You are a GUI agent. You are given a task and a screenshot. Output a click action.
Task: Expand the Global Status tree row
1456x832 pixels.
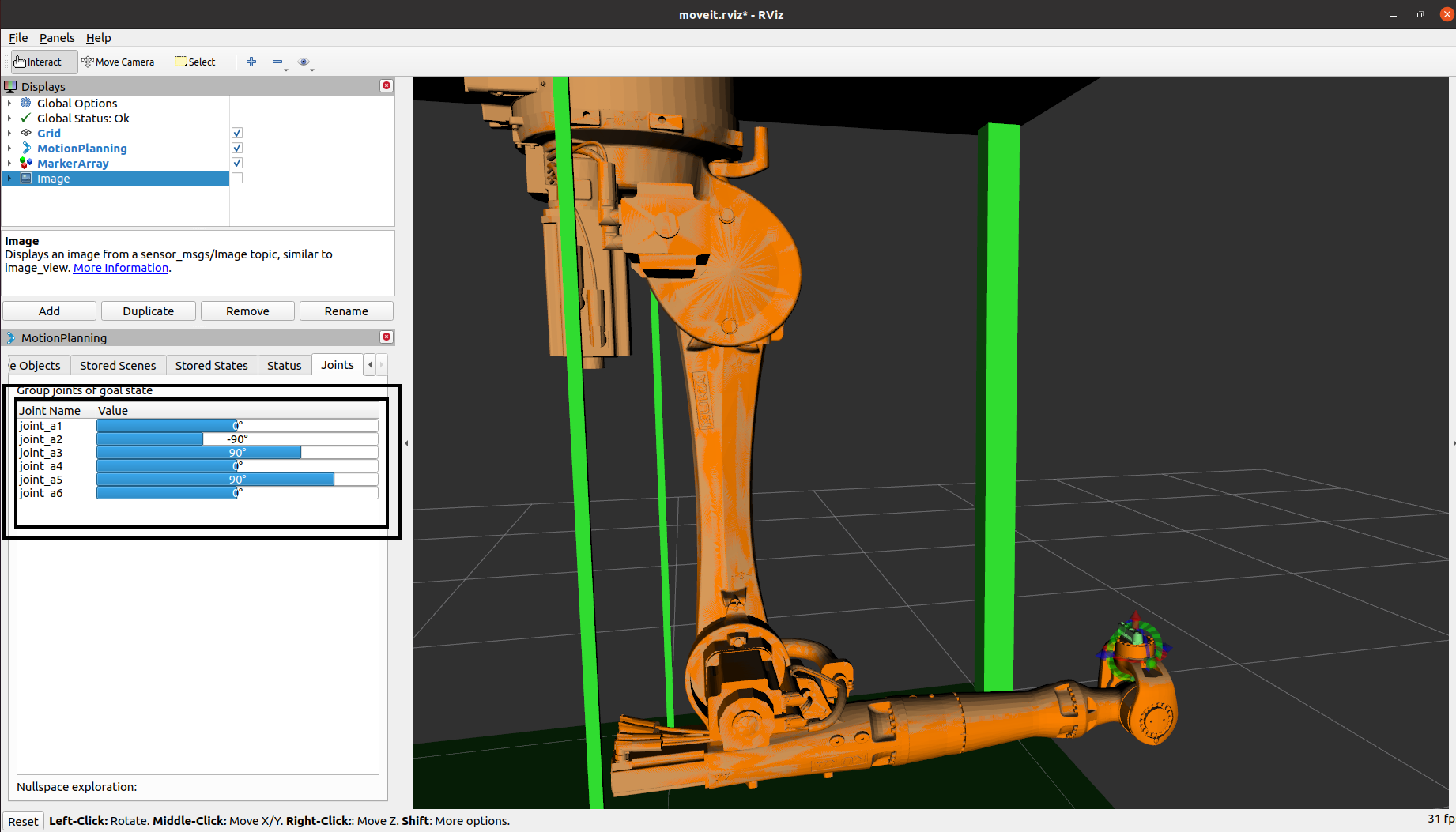tap(9, 118)
